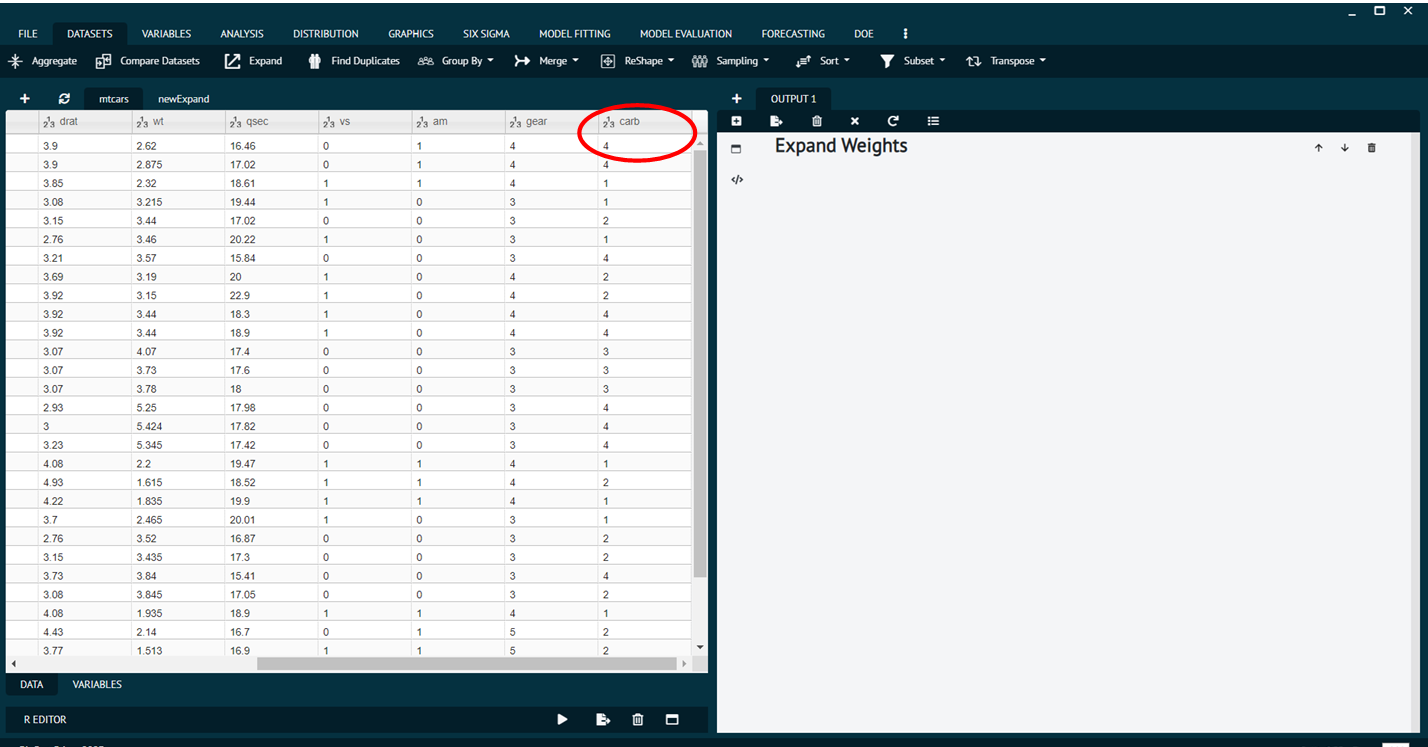Open the Subset dropdown

(912, 61)
